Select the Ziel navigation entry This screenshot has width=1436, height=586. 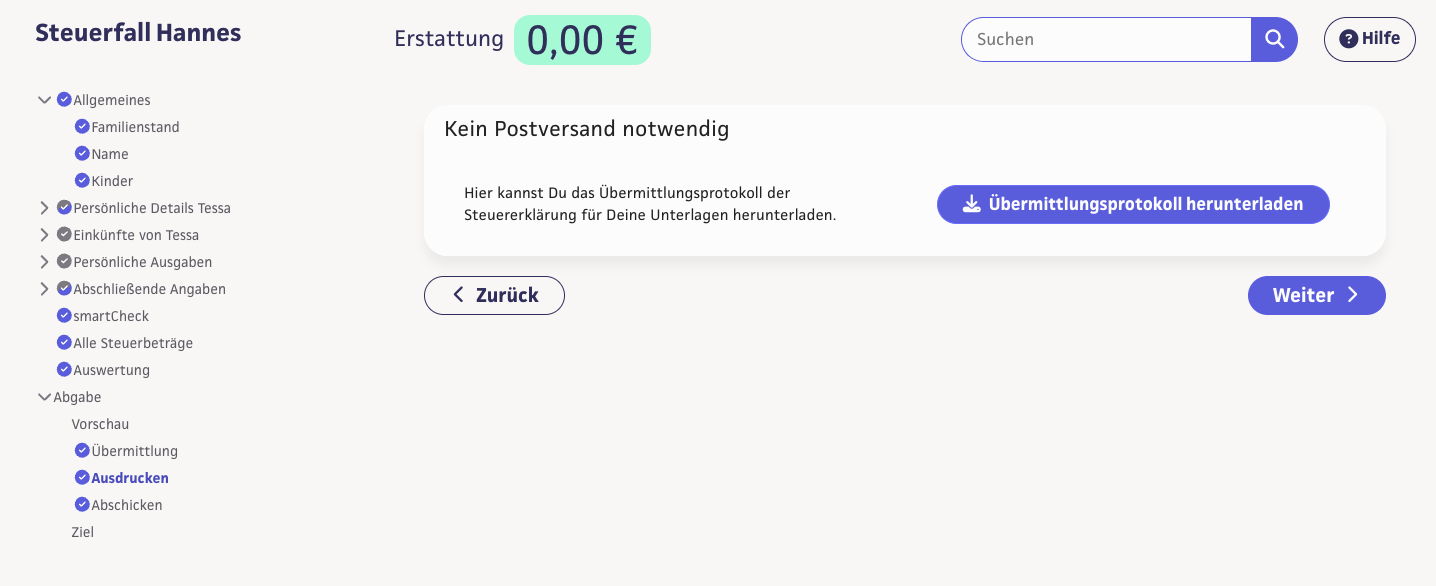click(82, 532)
